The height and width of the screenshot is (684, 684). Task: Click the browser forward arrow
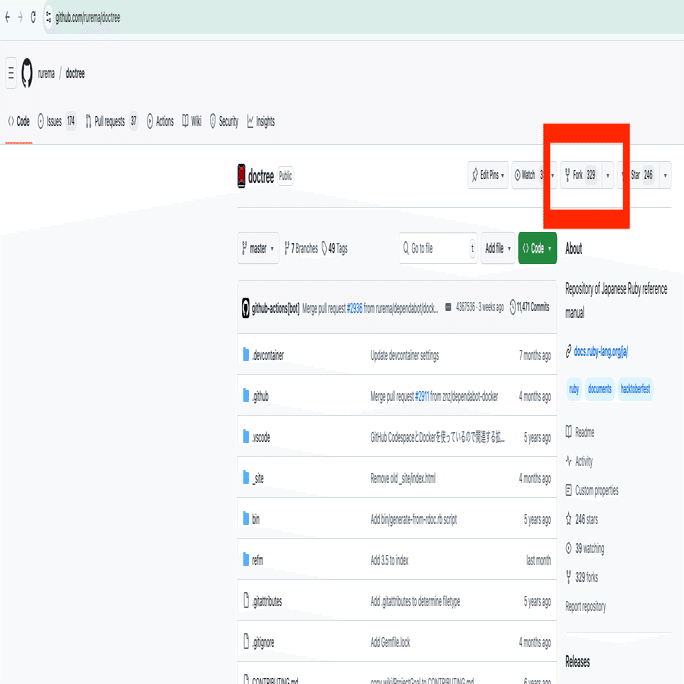coord(20,17)
